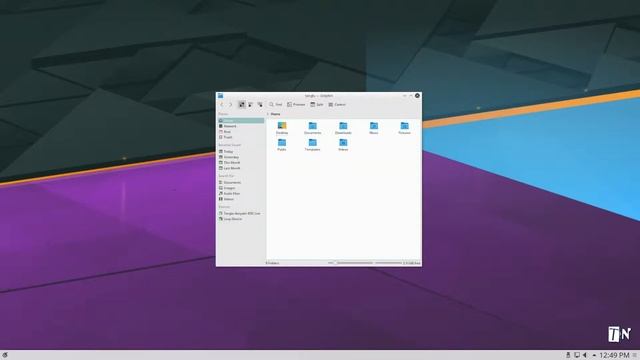Adjust the icon zoom slider
This screenshot has width=640, height=360.
point(350,263)
